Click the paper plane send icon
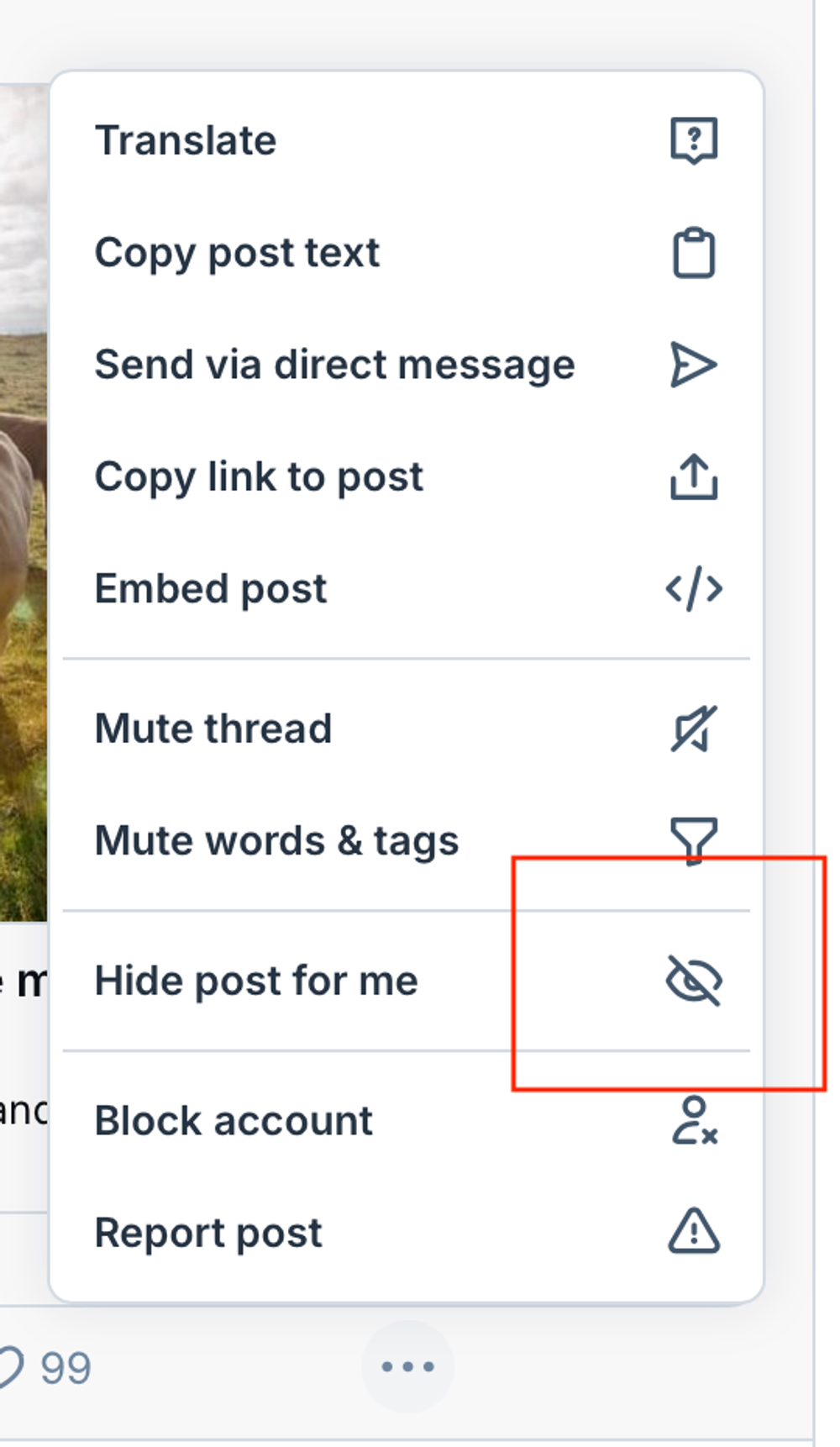Image resolution: width=840 pixels, height=1447 pixels. pos(694,365)
